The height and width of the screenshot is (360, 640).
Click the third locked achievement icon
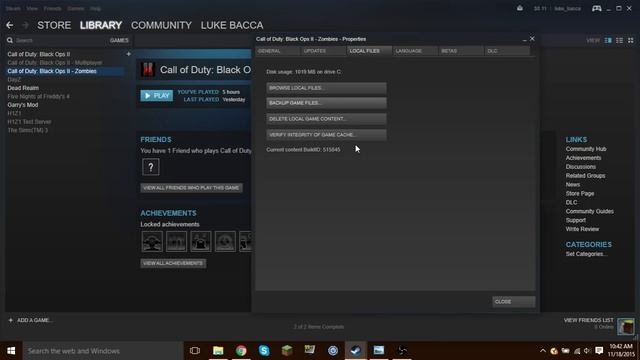(201, 241)
